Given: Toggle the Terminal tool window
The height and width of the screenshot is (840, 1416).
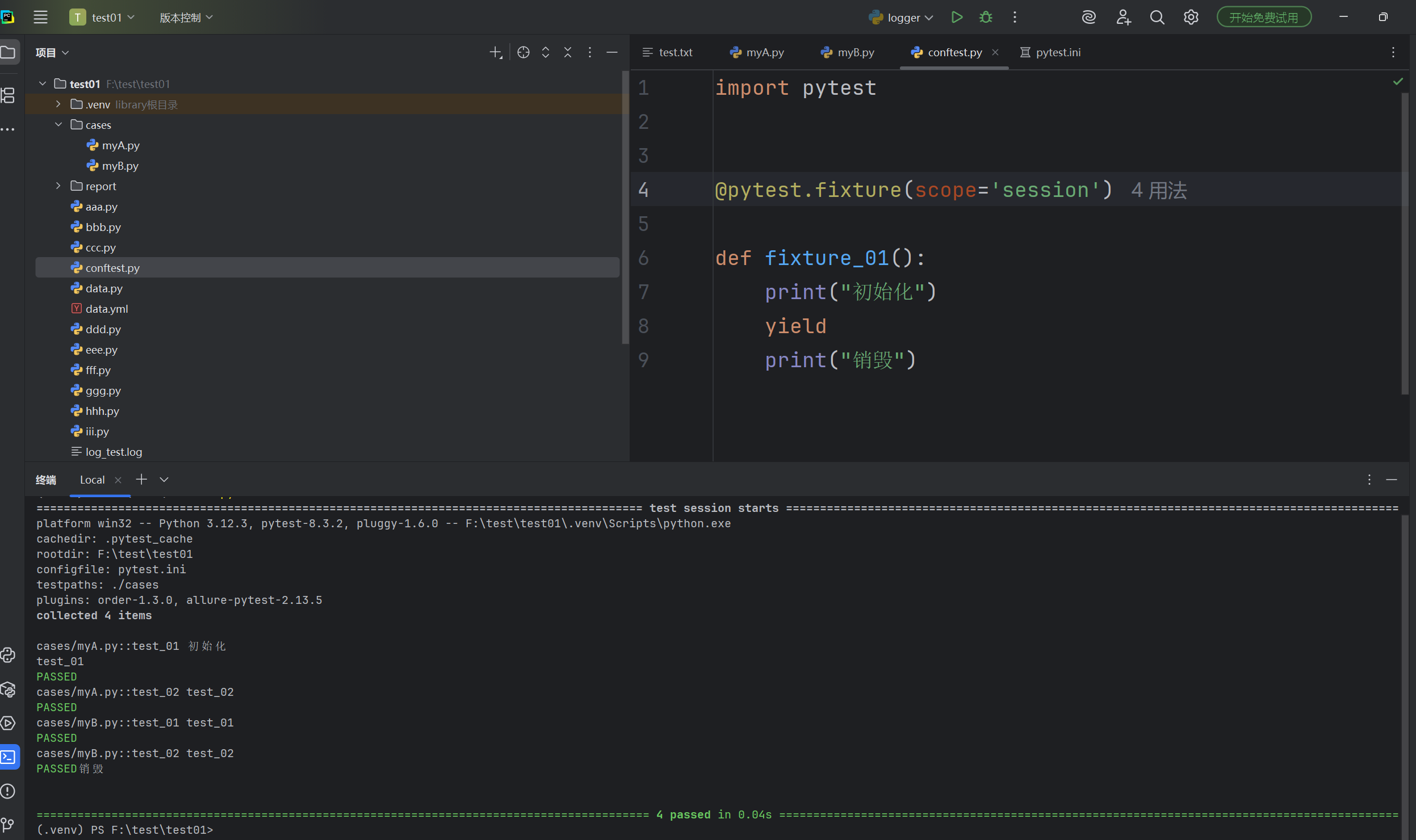Looking at the screenshot, I should (8, 757).
